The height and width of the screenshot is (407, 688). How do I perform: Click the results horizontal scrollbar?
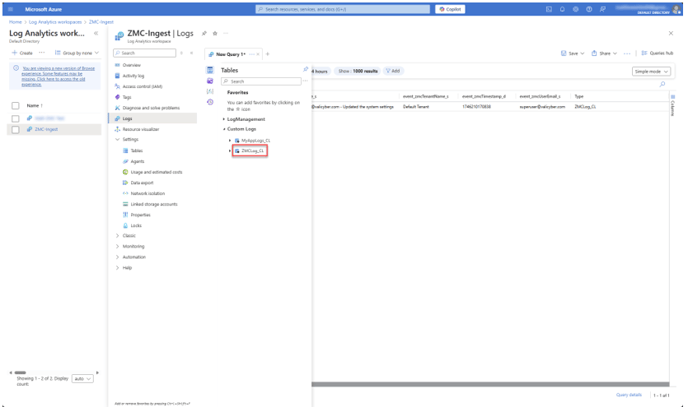coord(491,384)
